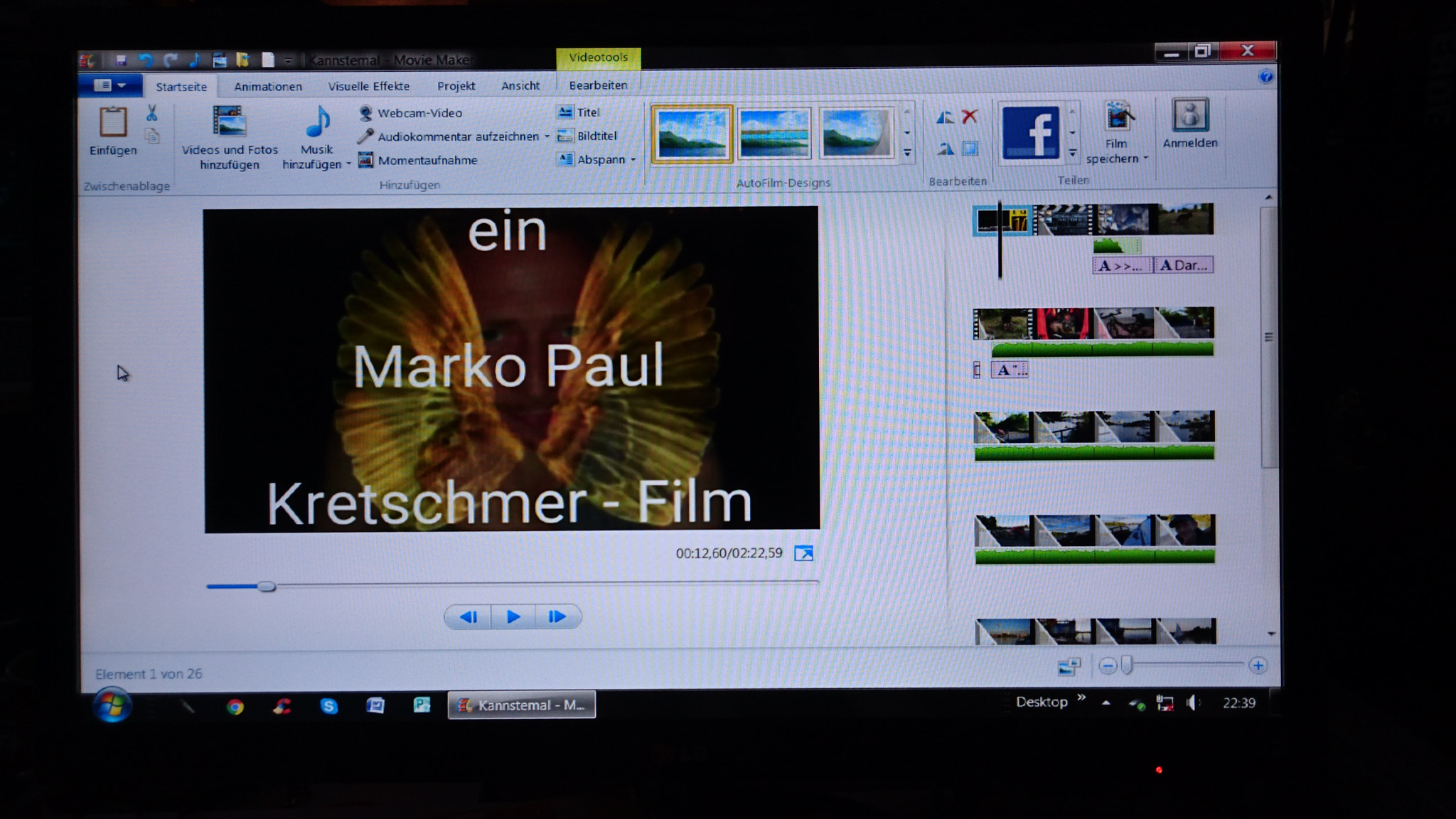Step to the previous frame
The image size is (1456, 819).
[x=468, y=616]
